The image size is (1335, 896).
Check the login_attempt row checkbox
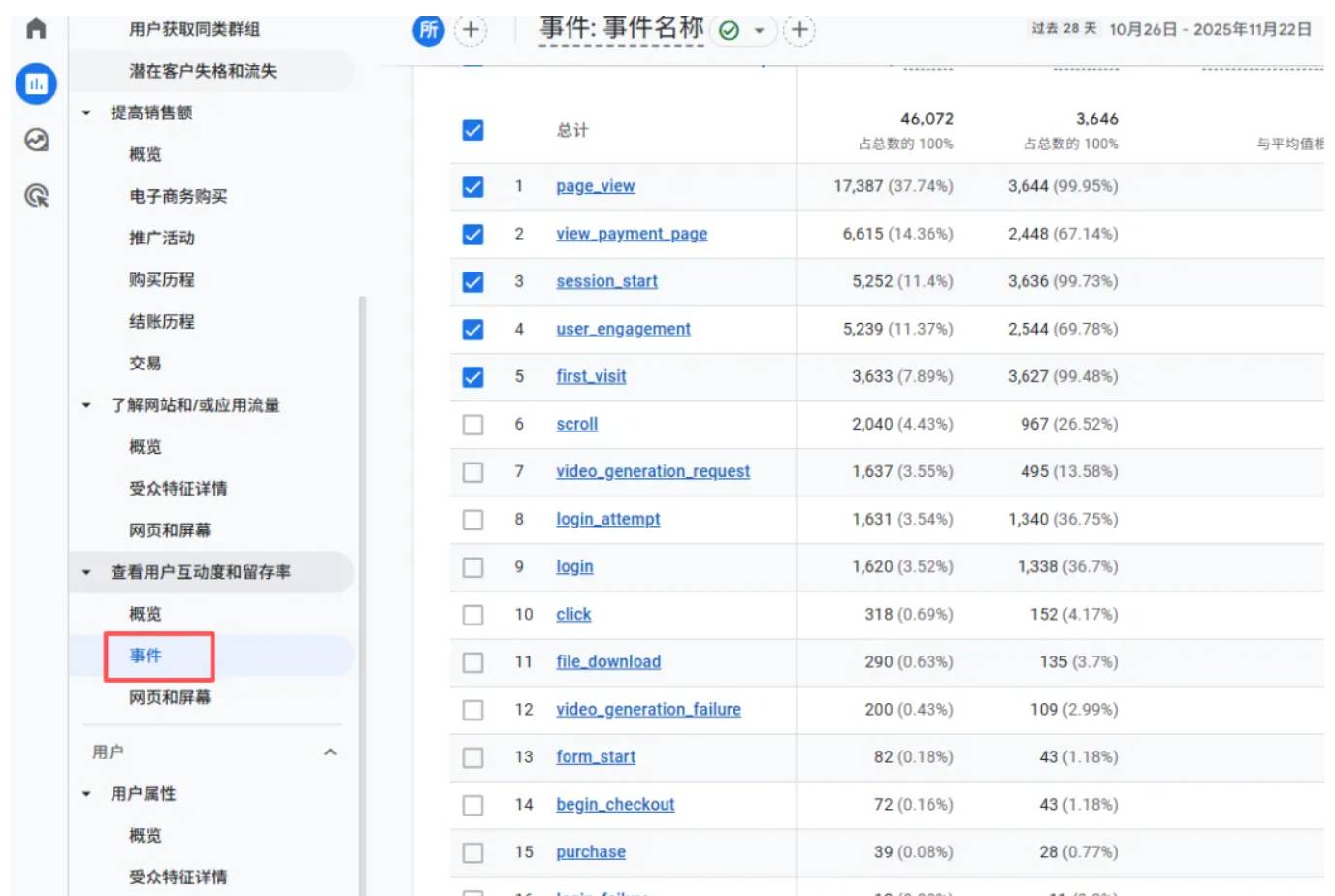point(472,519)
